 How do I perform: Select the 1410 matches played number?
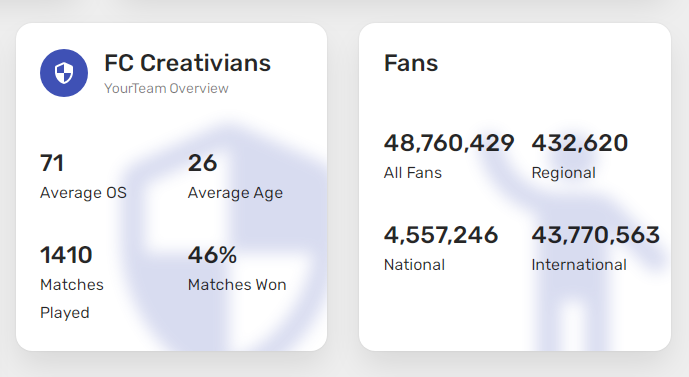(66, 255)
